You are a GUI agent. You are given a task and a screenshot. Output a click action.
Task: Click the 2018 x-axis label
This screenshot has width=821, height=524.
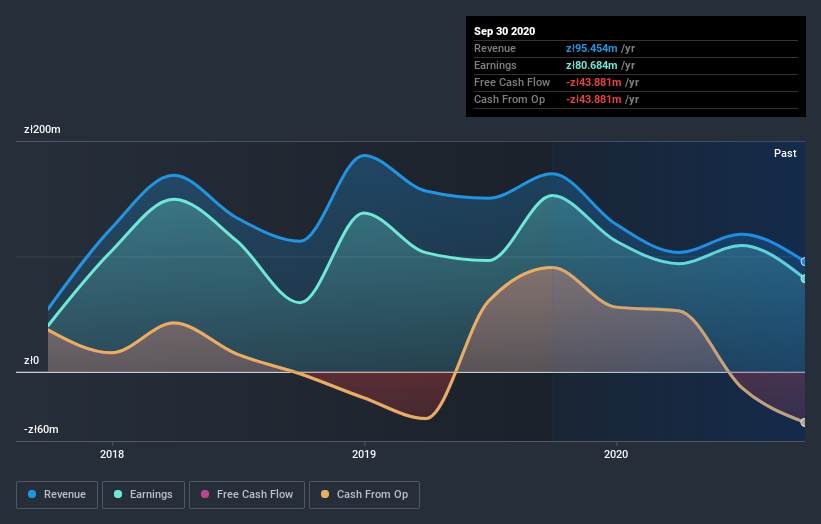(x=112, y=454)
